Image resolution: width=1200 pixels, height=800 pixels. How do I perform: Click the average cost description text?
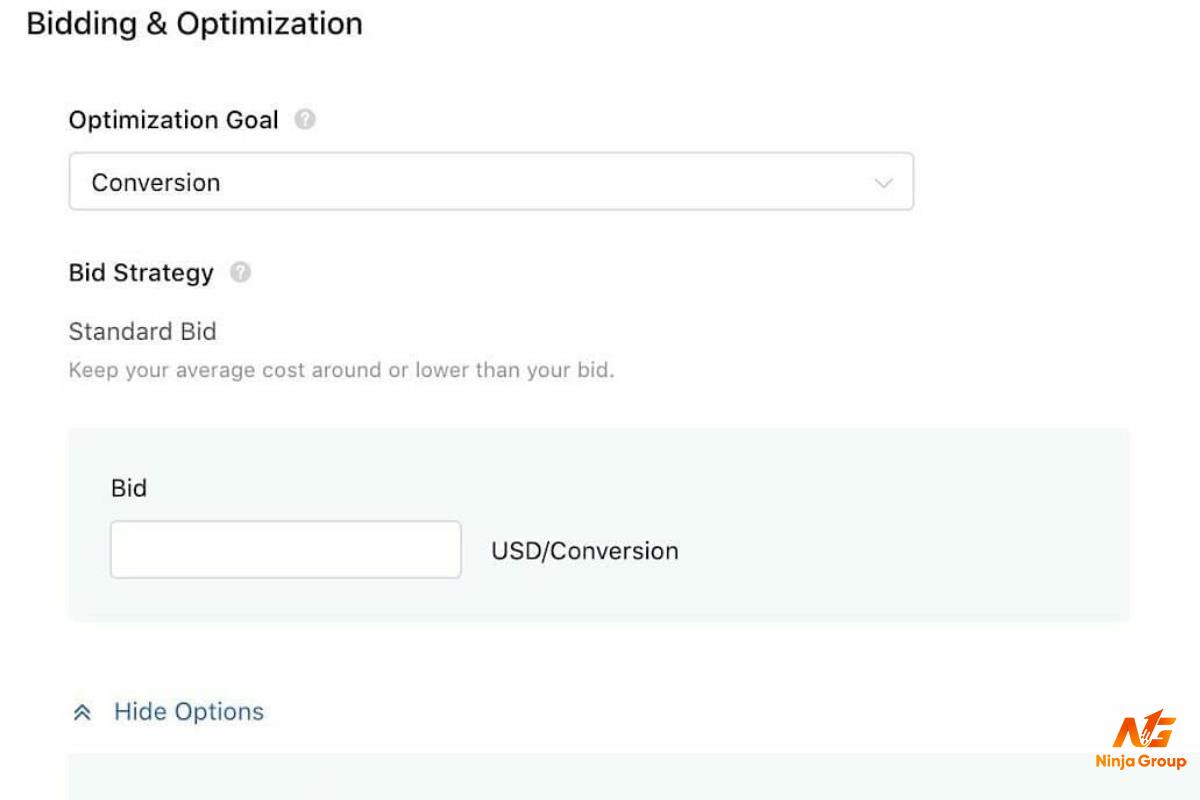[x=341, y=370]
